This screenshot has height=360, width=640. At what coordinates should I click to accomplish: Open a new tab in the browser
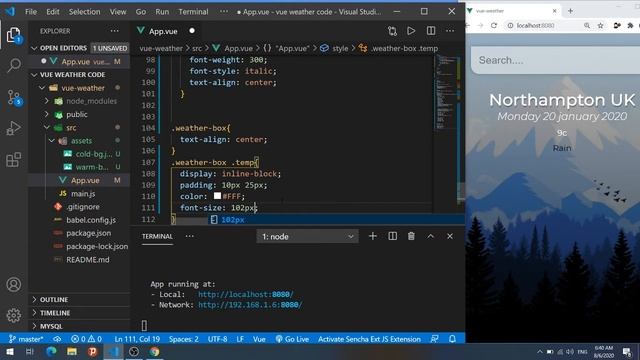point(570,11)
